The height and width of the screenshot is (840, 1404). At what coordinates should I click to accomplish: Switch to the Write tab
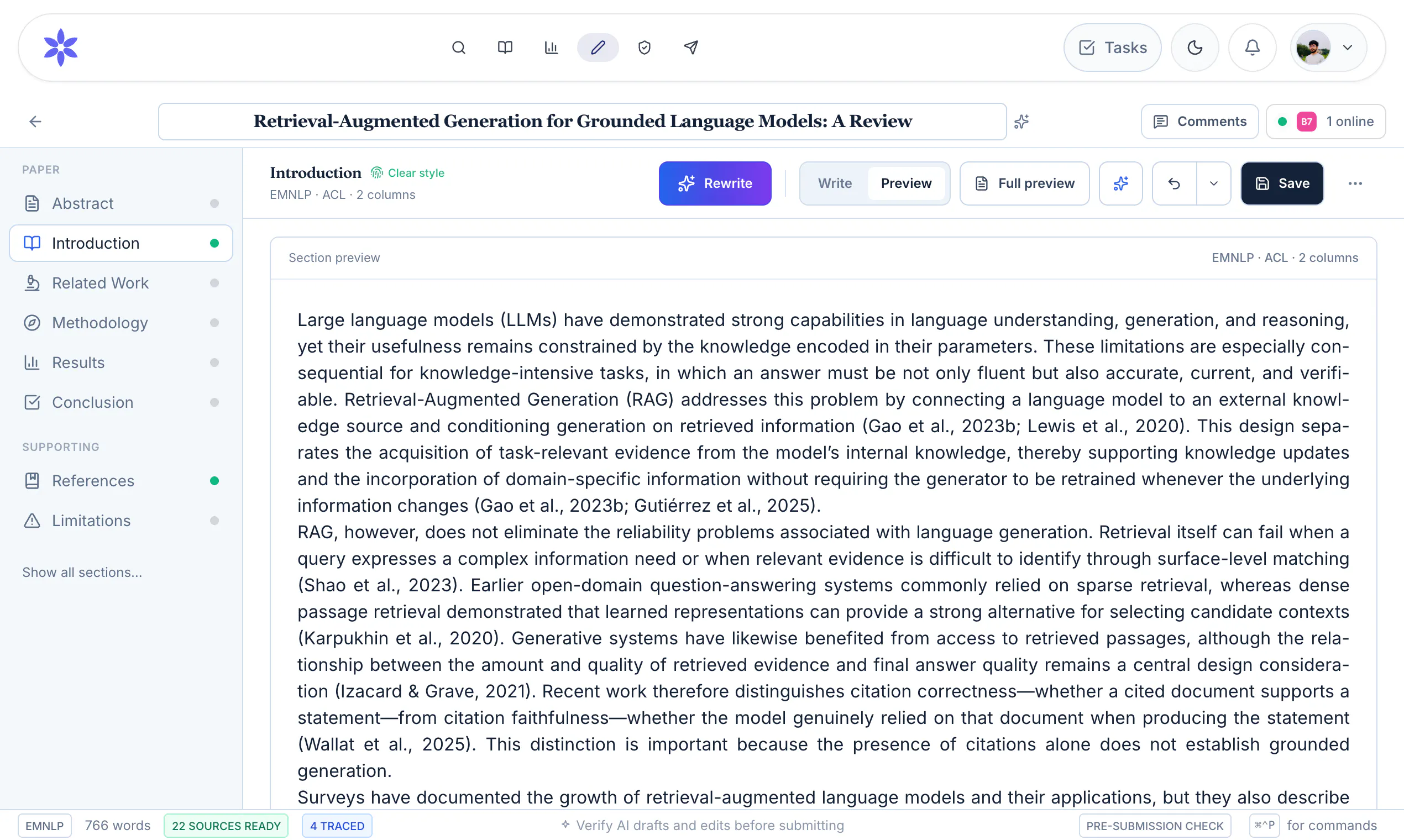(x=835, y=183)
